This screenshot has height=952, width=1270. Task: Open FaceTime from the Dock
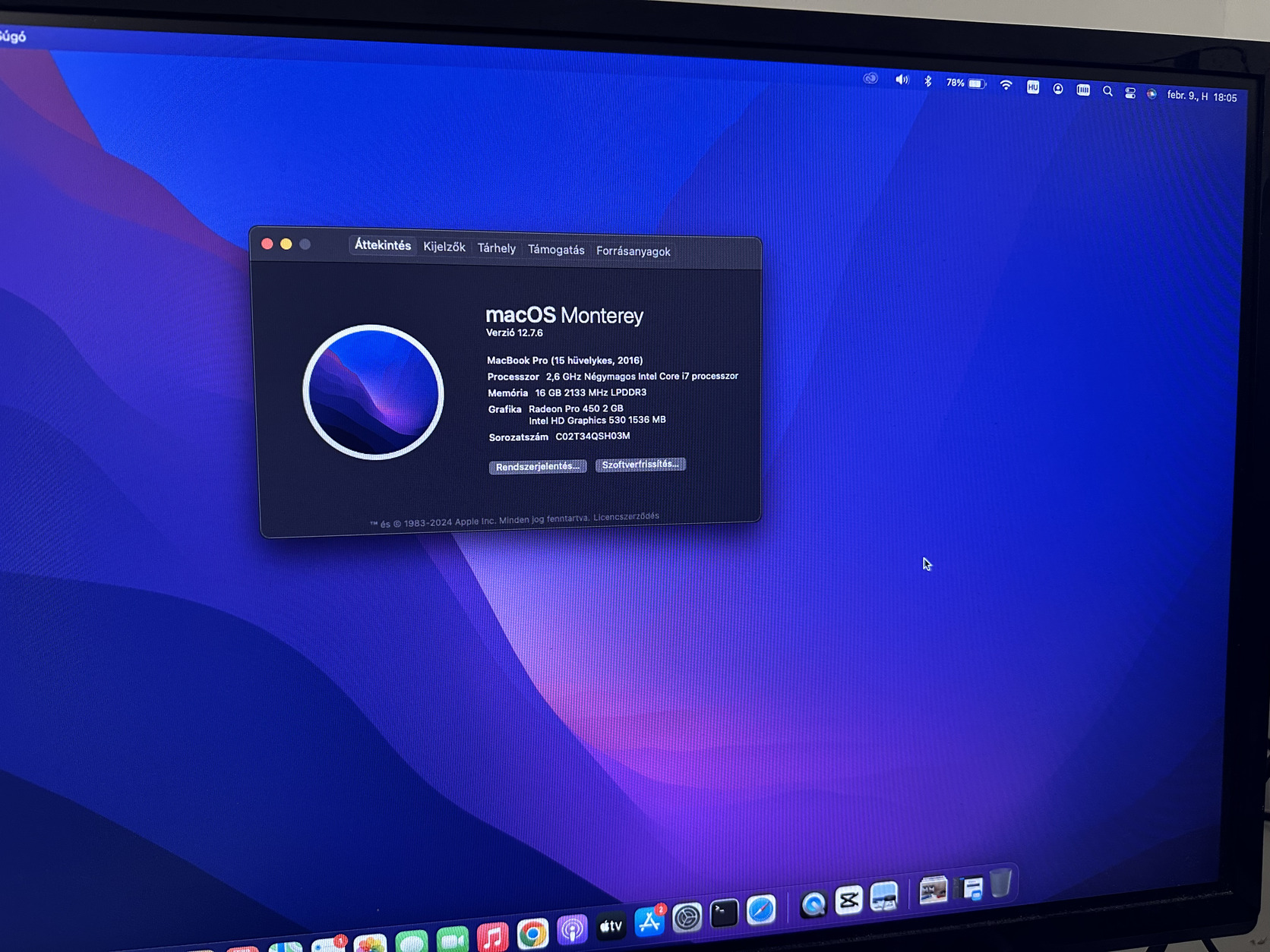[452, 940]
